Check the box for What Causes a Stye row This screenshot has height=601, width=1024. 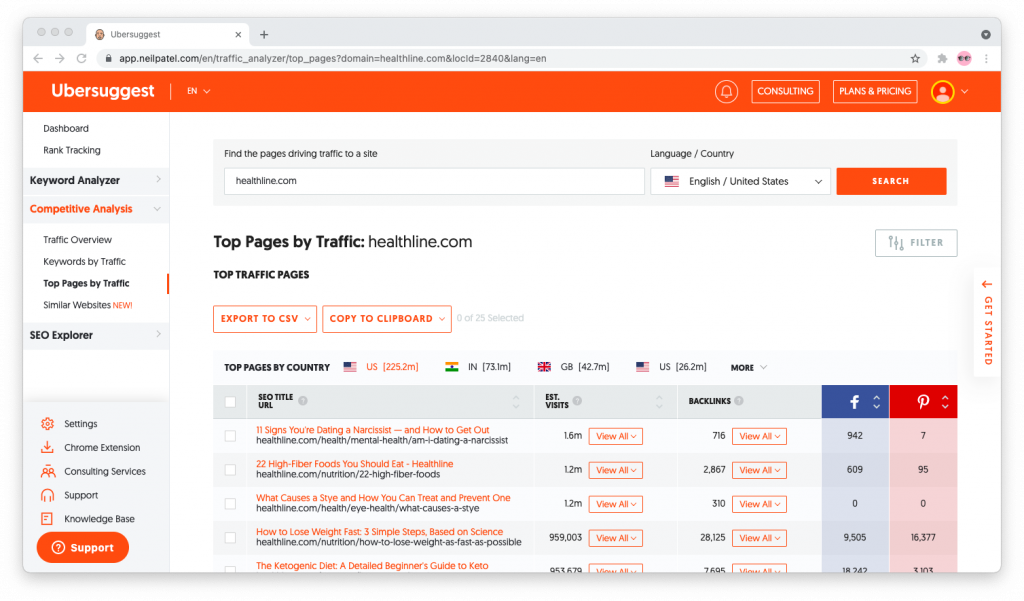pos(231,504)
